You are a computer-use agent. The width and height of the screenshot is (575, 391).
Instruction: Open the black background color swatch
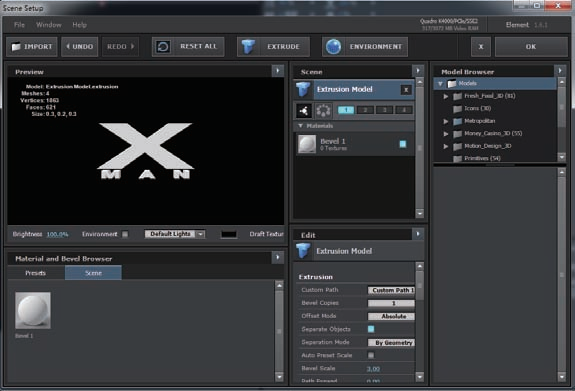228,234
